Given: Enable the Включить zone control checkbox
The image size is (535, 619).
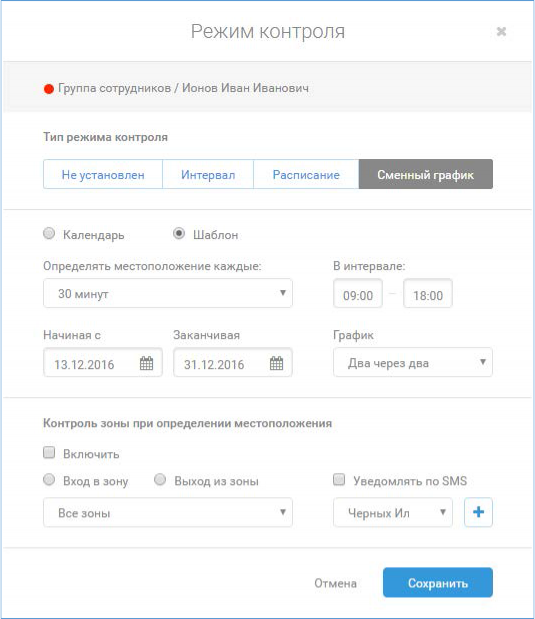Looking at the screenshot, I should click(x=49, y=452).
